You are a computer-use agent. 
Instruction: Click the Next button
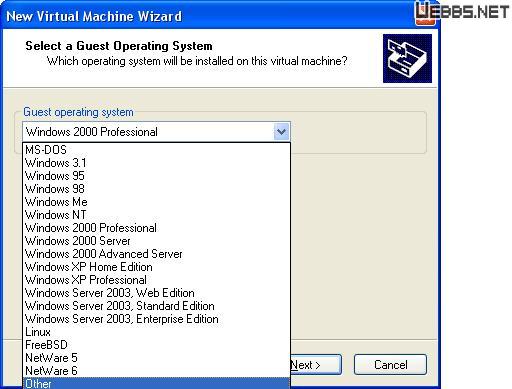(316, 365)
